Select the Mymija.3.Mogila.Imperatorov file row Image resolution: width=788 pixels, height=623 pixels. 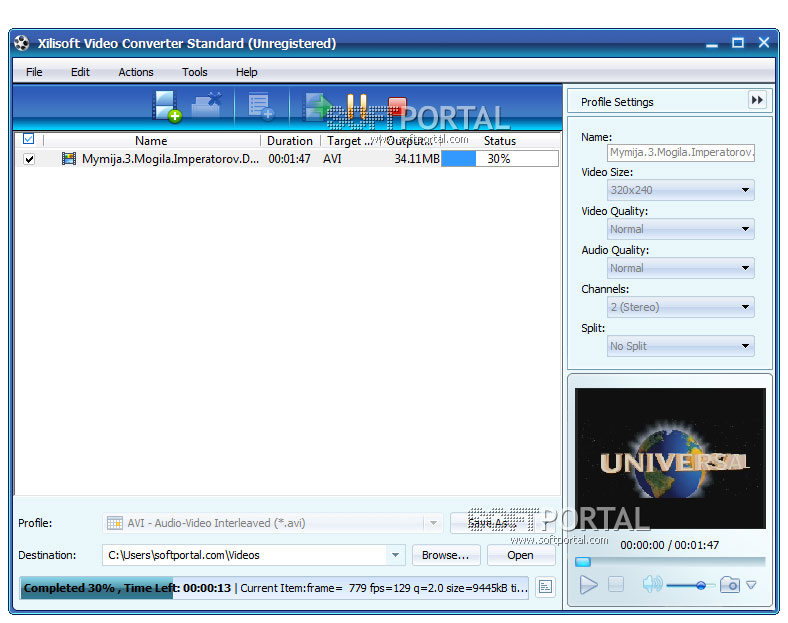287,159
